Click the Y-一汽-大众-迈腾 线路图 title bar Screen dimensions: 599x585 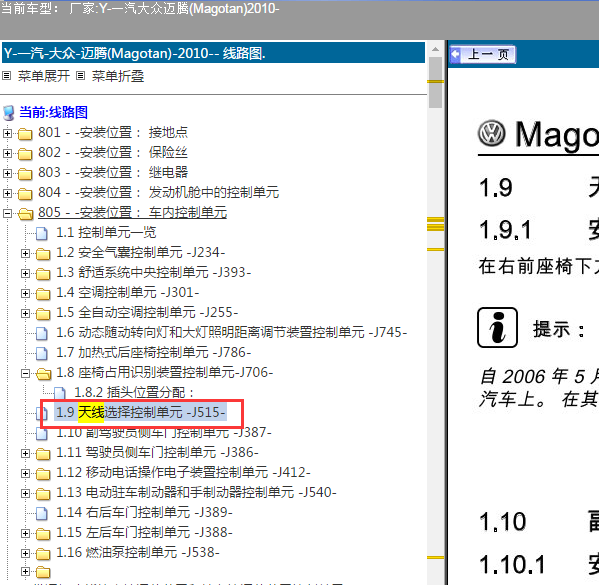pos(213,53)
